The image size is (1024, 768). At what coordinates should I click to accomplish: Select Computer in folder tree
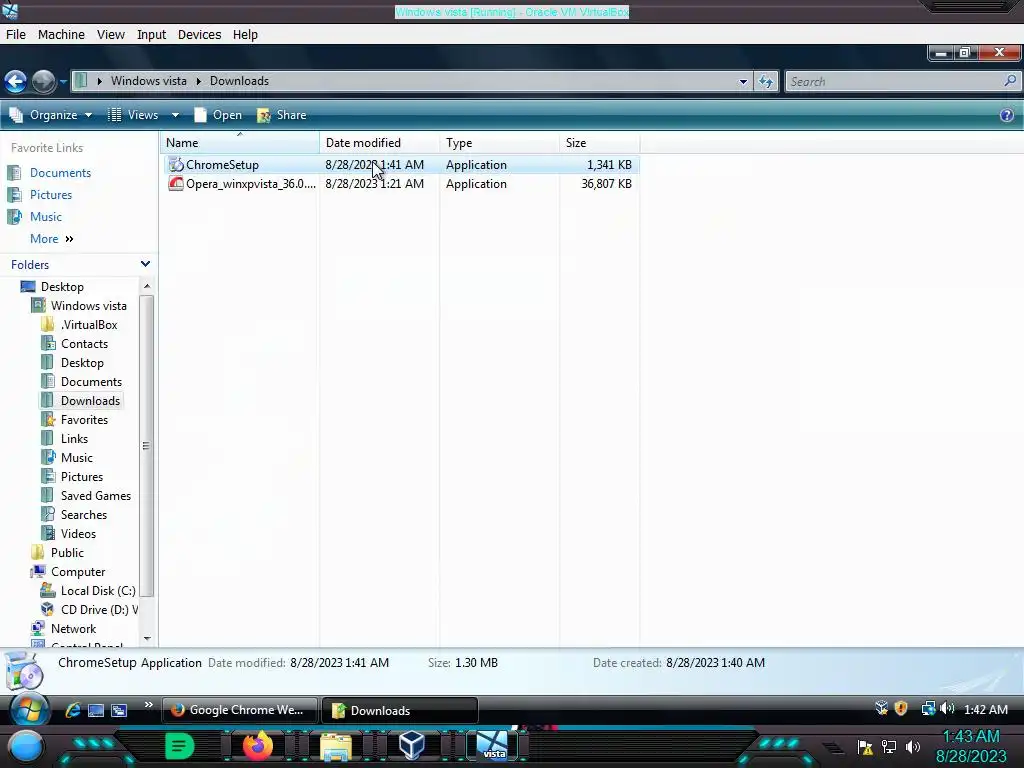tap(78, 571)
